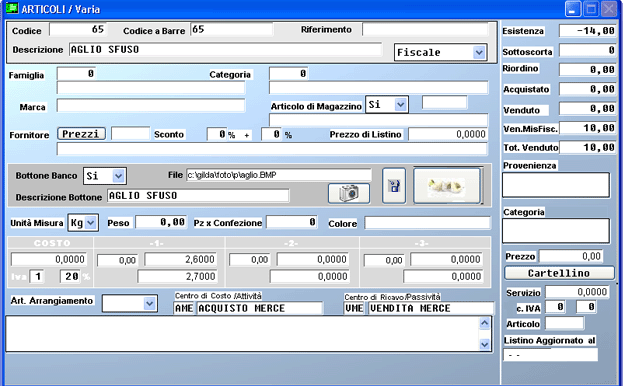Click the Codice a Barre field
623x386 pixels.
232,29
